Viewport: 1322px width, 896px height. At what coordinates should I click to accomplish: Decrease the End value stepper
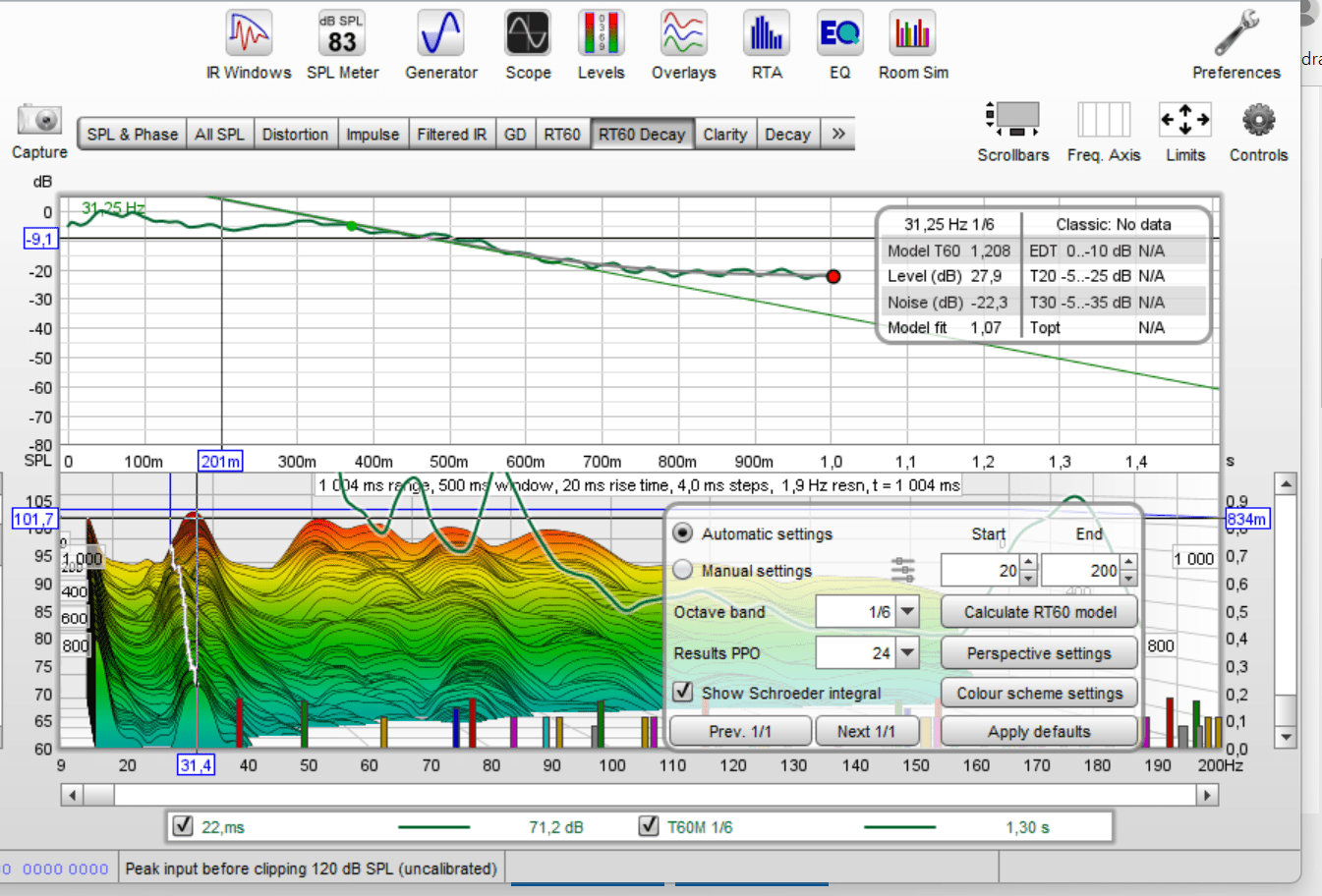(1128, 578)
